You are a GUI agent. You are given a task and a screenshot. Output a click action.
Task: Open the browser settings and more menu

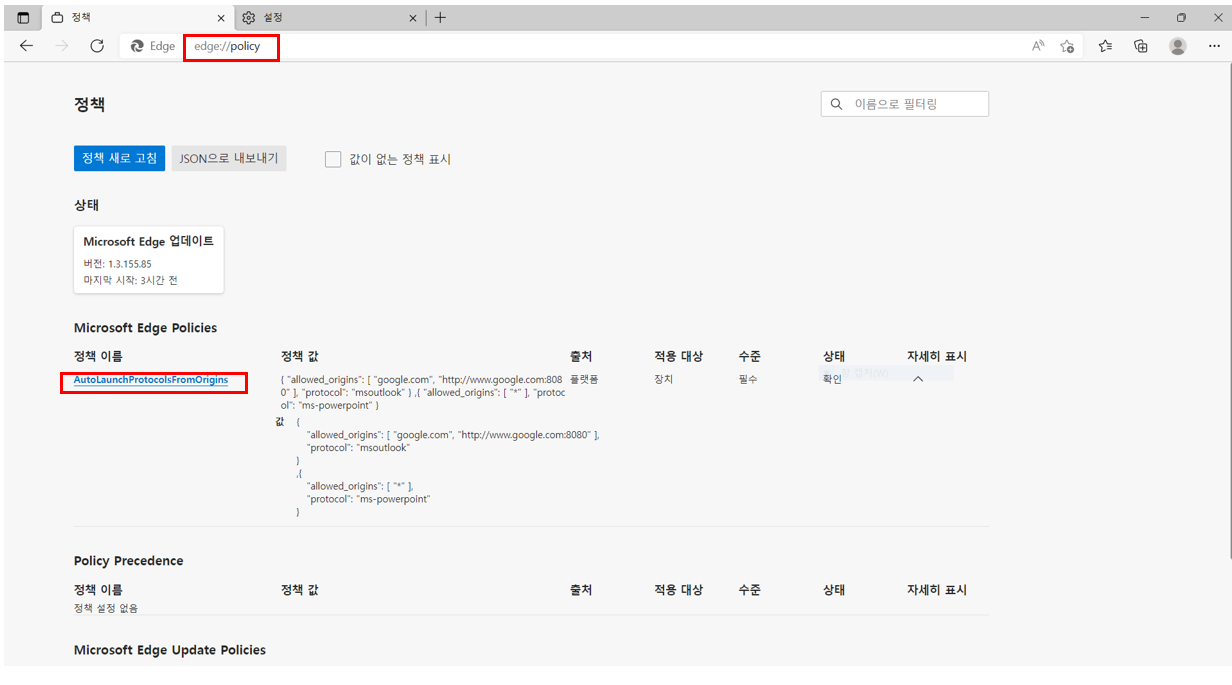point(1213,46)
